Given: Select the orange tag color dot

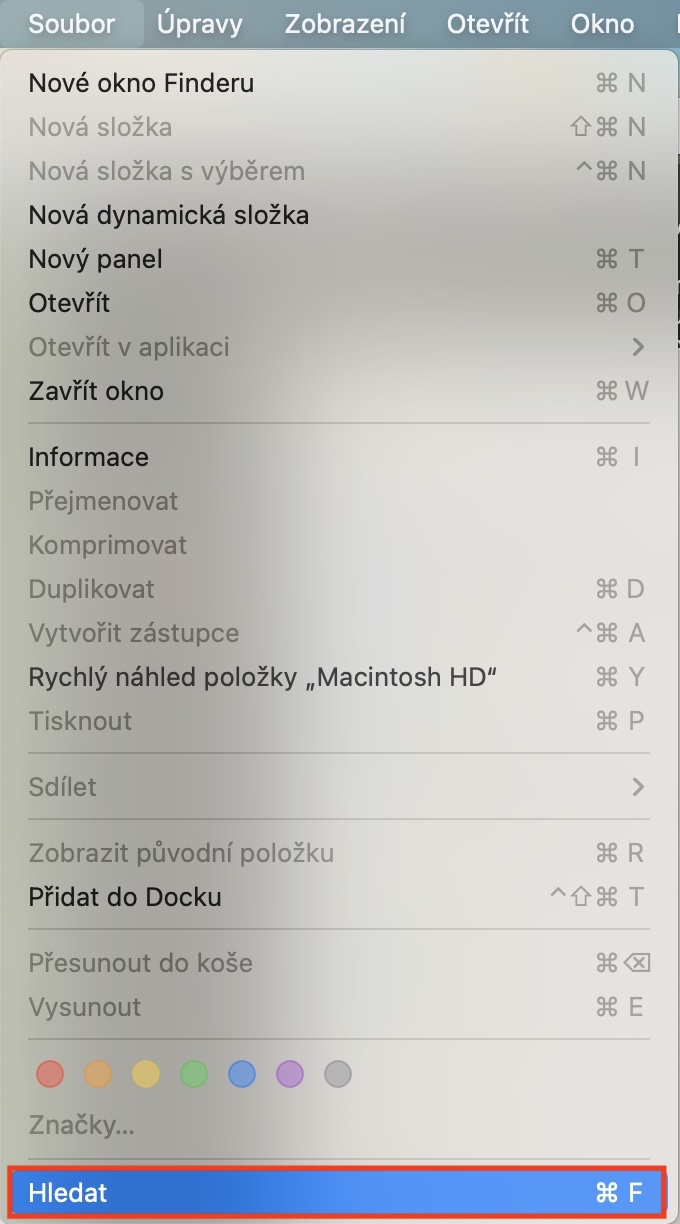Looking at the screenshot, I should tap(97, 1074).
